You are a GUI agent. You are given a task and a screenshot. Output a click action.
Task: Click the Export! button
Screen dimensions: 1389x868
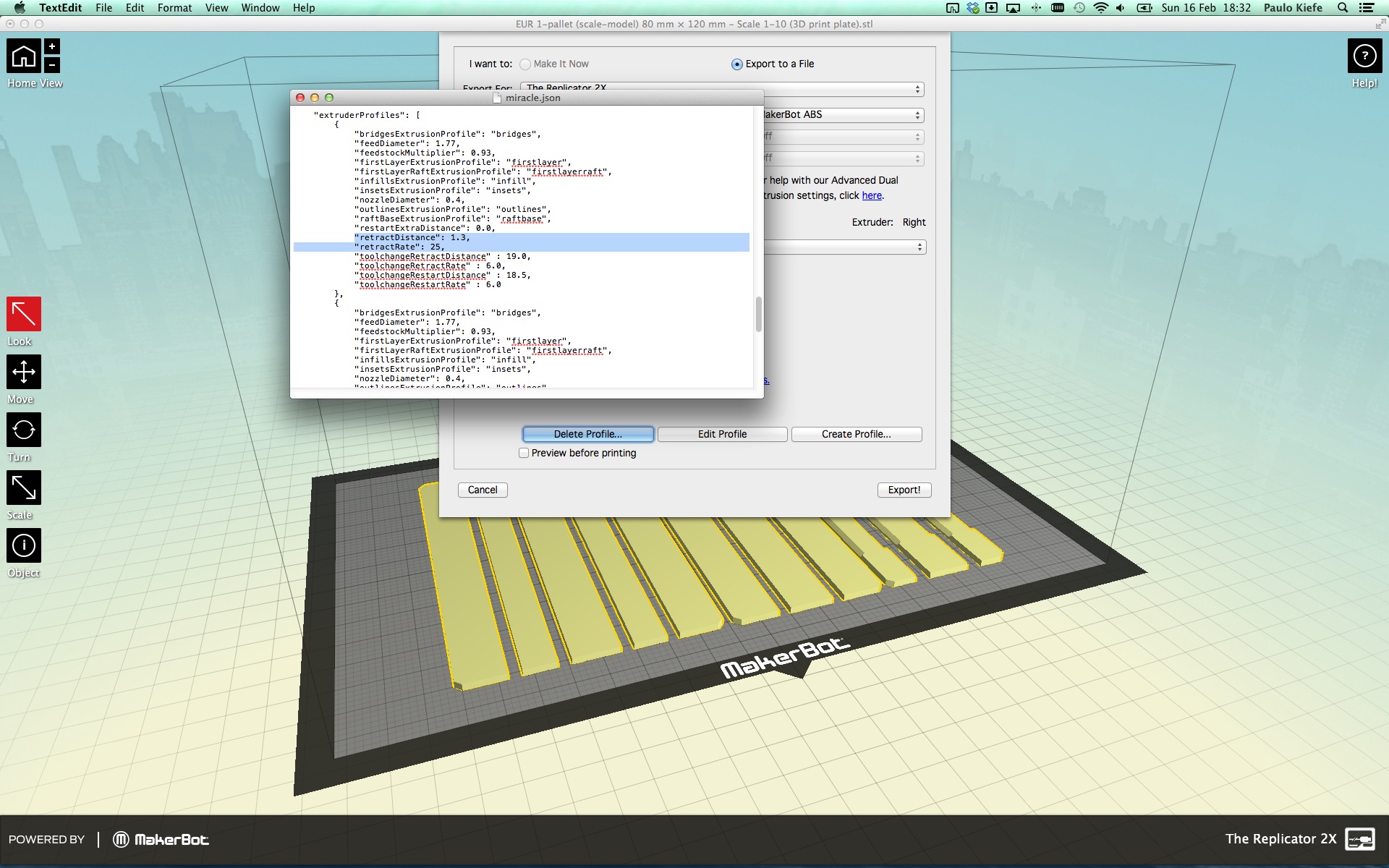pyautogui.click(x=904, y=490)
